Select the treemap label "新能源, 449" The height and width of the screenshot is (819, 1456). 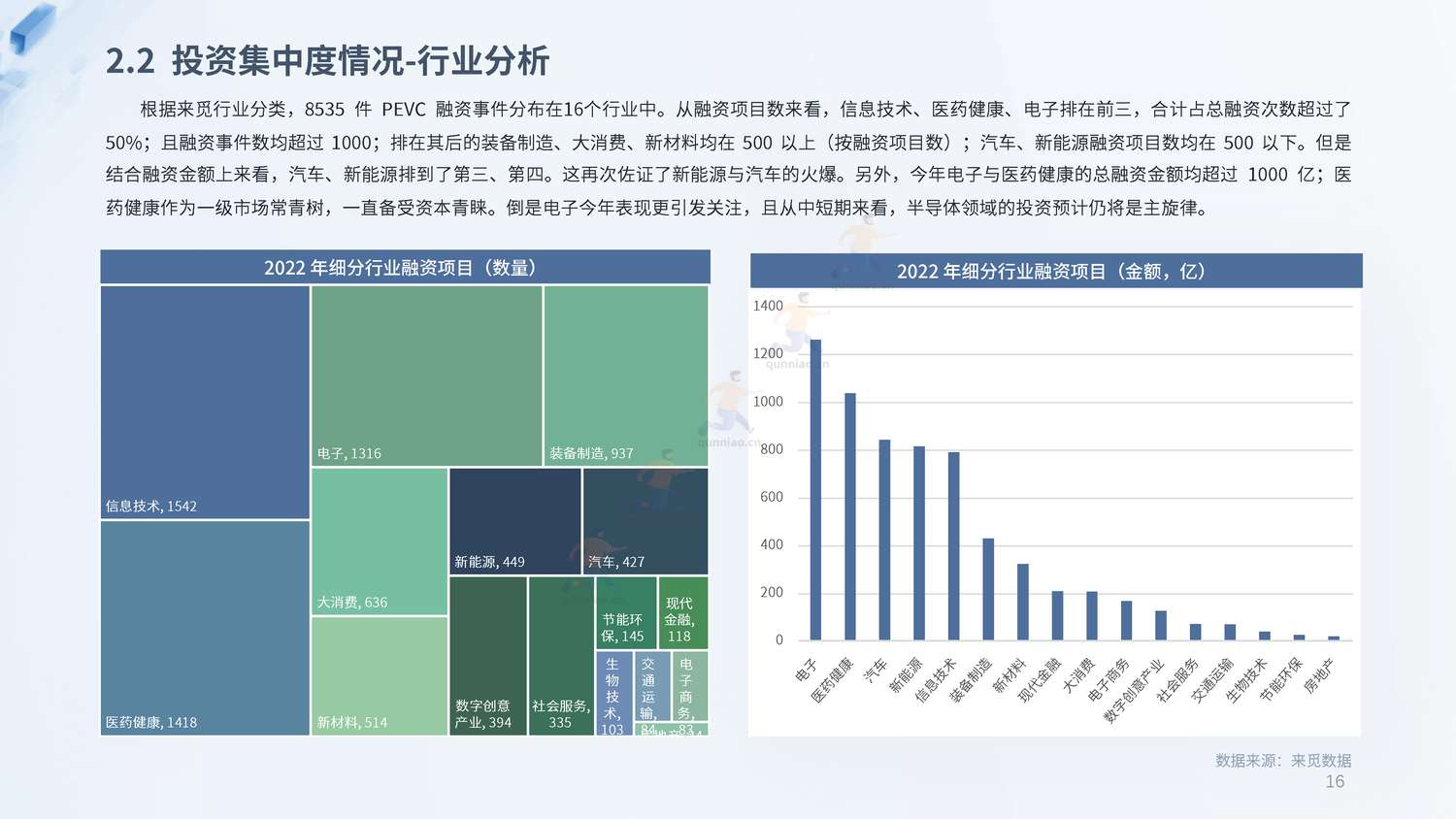489,562
